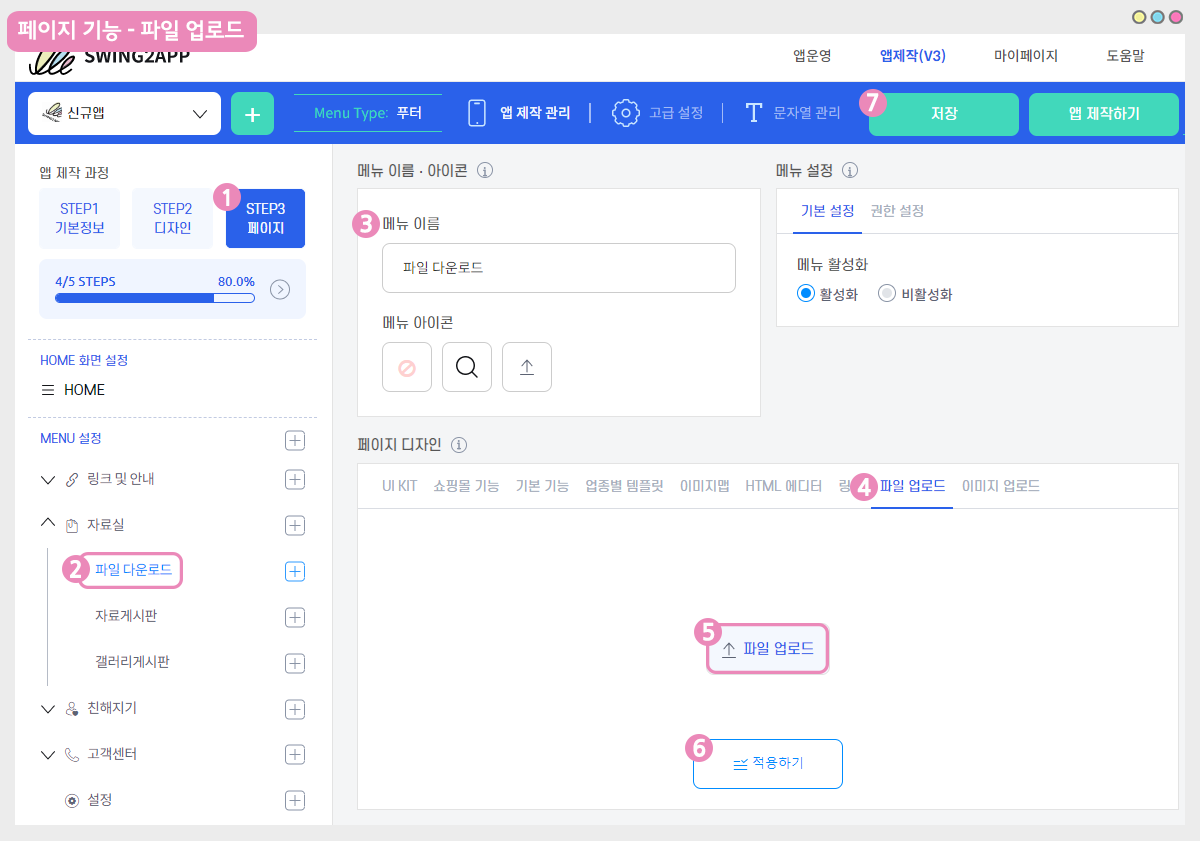This screenshot has height=841, width=1200.
Task: Switch to the 권한 설정 tab
Action: (897, 211)
